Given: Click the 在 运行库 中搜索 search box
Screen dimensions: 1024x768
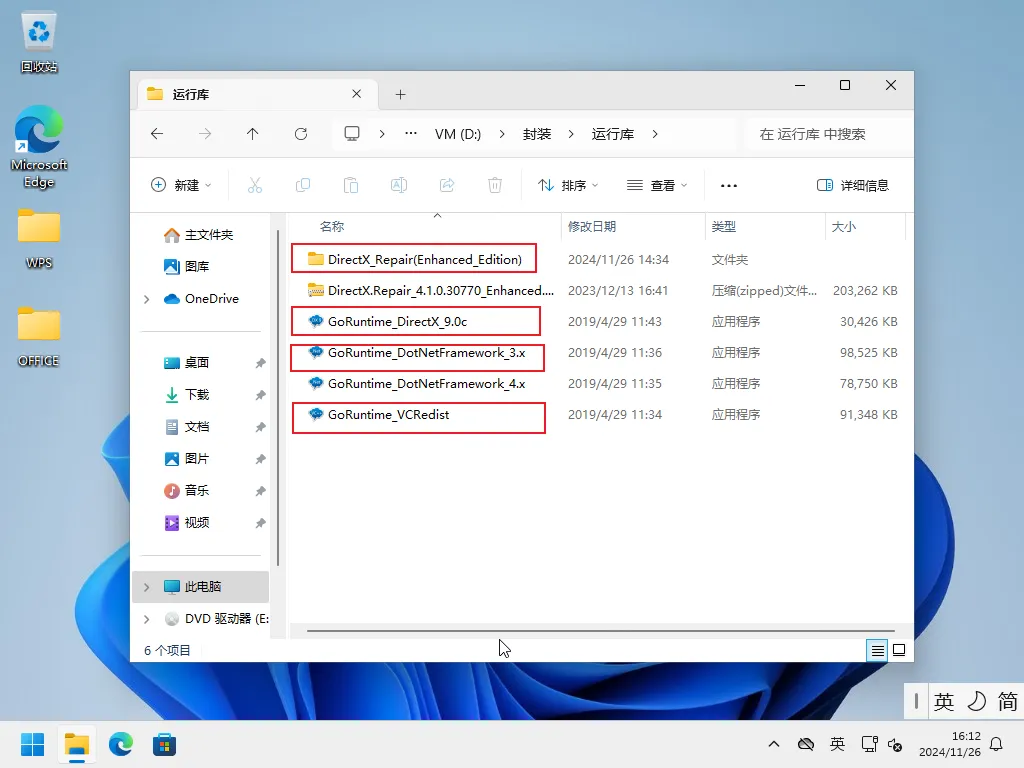Looking at the screenshot, I should pos(829,134).
